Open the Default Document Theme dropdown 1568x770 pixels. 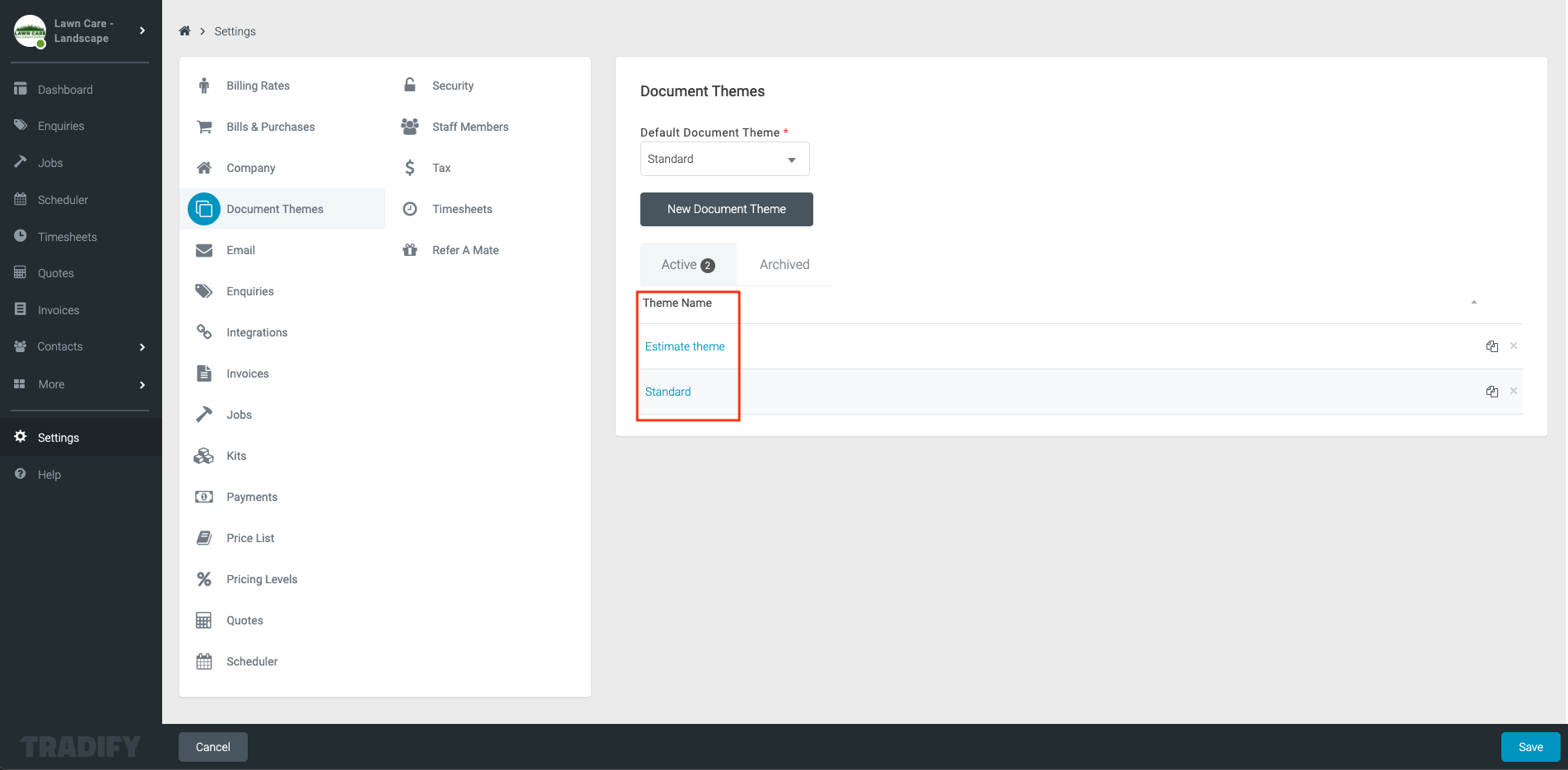(724, 159)
